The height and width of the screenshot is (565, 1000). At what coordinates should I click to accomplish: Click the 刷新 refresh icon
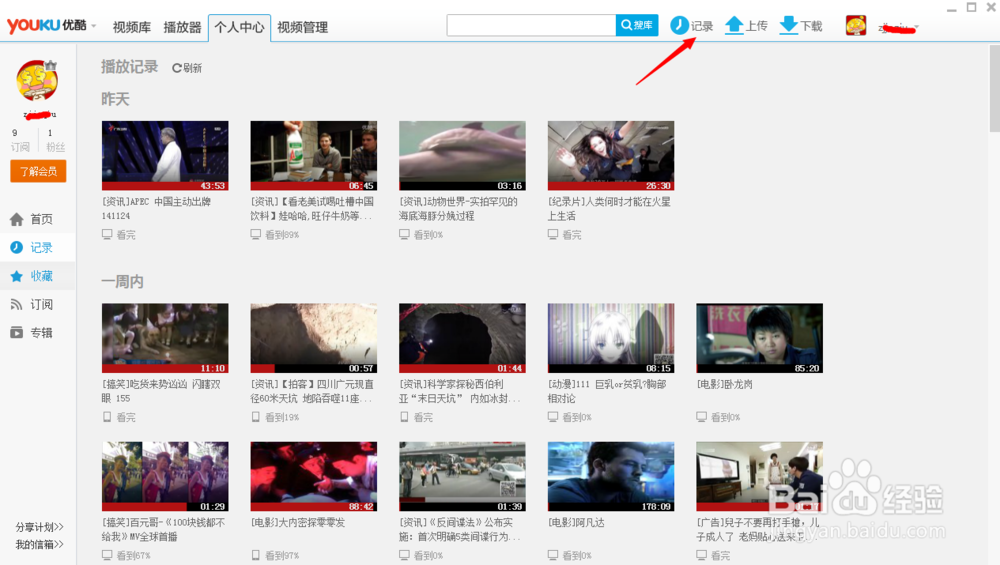[x=177, y=68]
